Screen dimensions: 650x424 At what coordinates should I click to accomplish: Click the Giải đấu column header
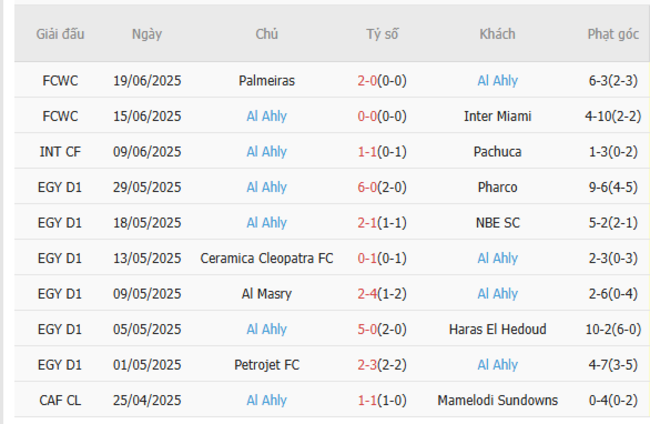click(x=60, y=34)
